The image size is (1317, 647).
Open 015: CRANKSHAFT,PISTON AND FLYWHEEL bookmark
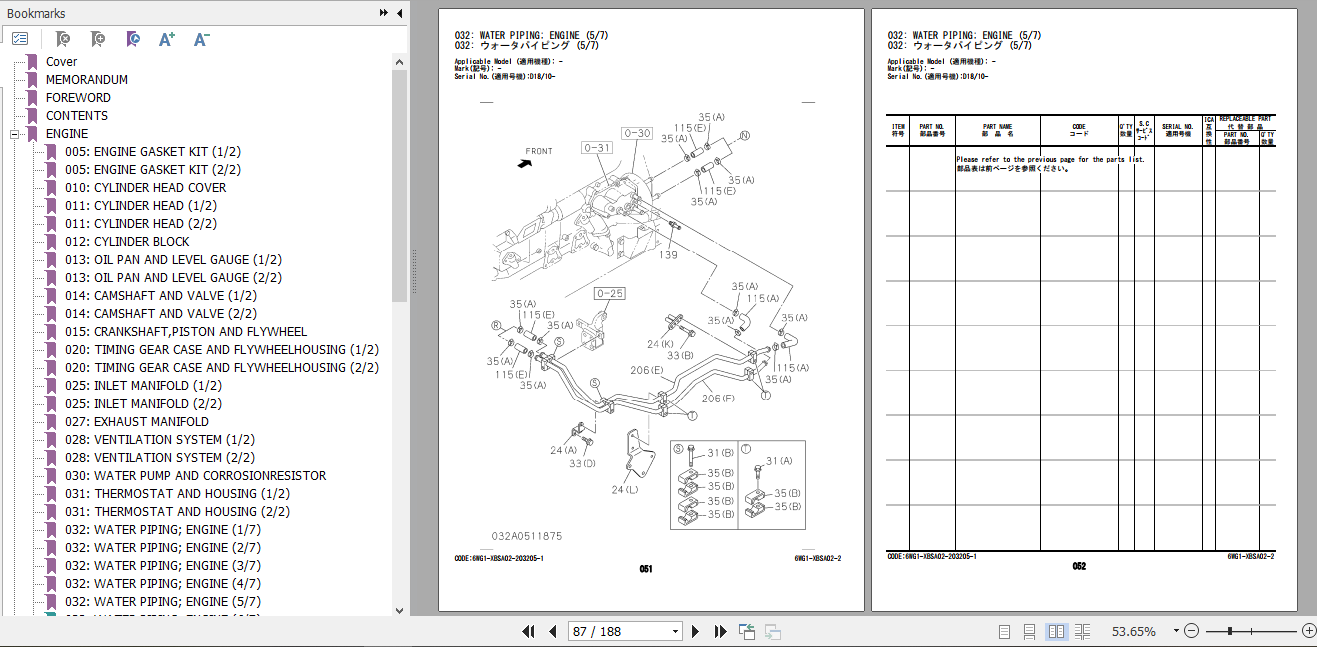pos(187,332)
